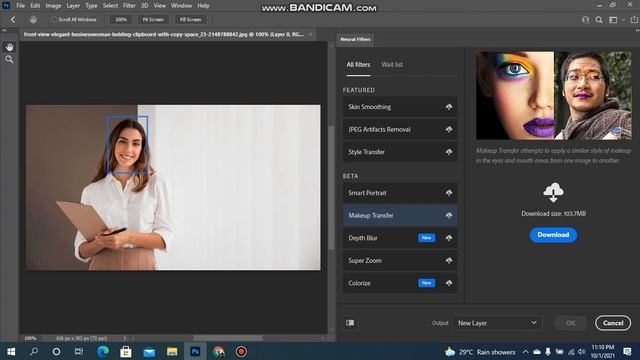Click cloud icon next to JPEG Artifacts Removal
The image size is (640, 360).
(x=449, y=129)
